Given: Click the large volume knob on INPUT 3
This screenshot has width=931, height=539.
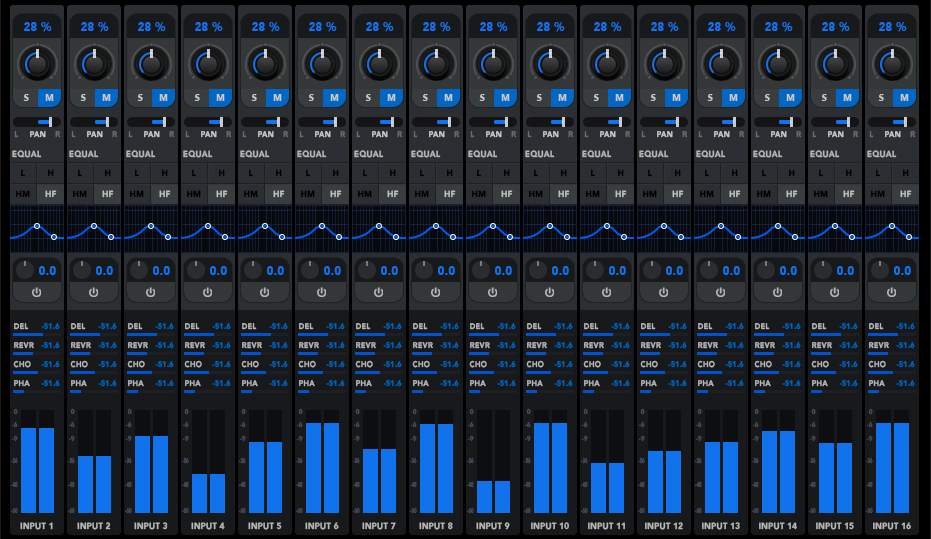Looking at the screenshot, I should tap(151, 65).
